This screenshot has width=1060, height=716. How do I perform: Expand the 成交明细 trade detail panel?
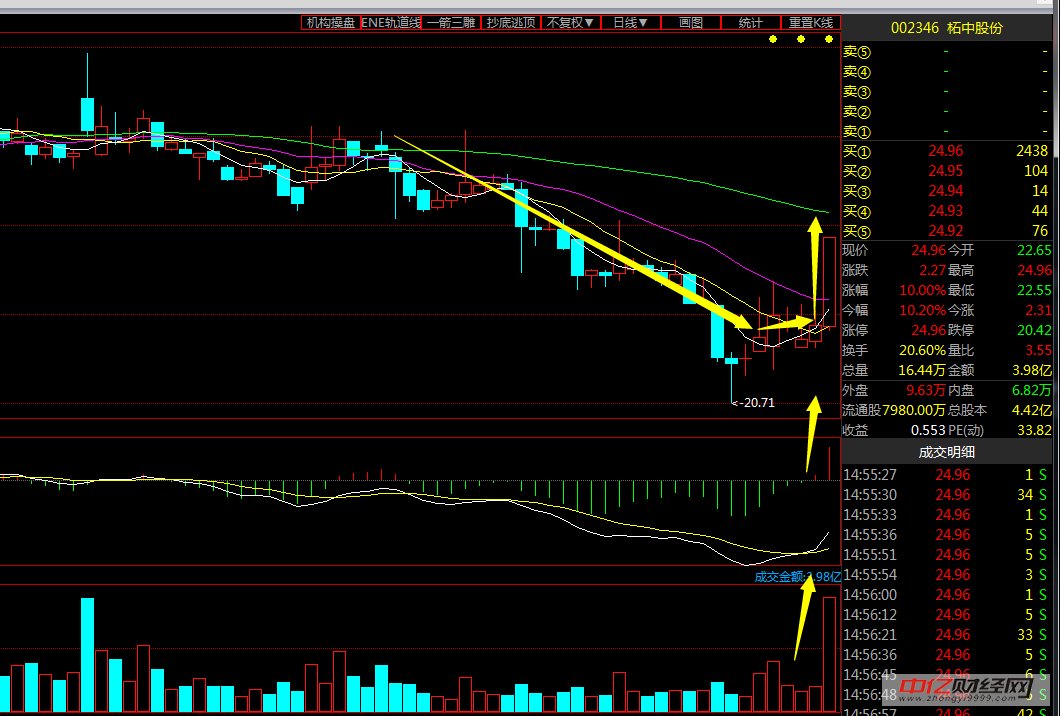pyautogui.click(x=947, y=451)
